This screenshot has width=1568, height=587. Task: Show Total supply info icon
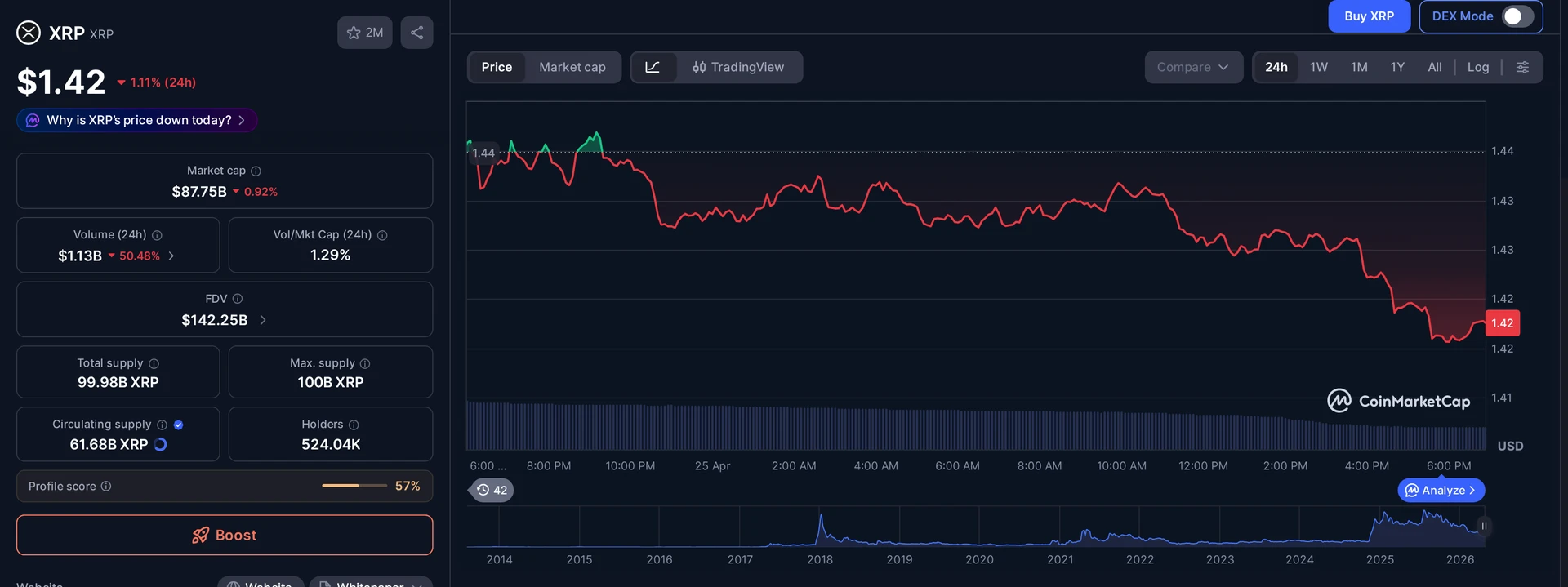(x=154, y=363)
